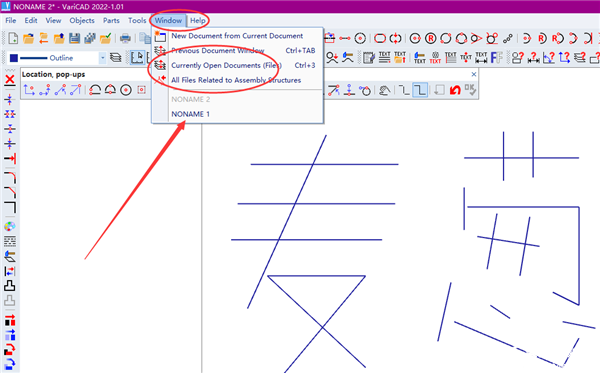Toggle the highlighted orthogonal step mode button
Viewport: 600px width, 373px height.
click(x=420, y=90)
